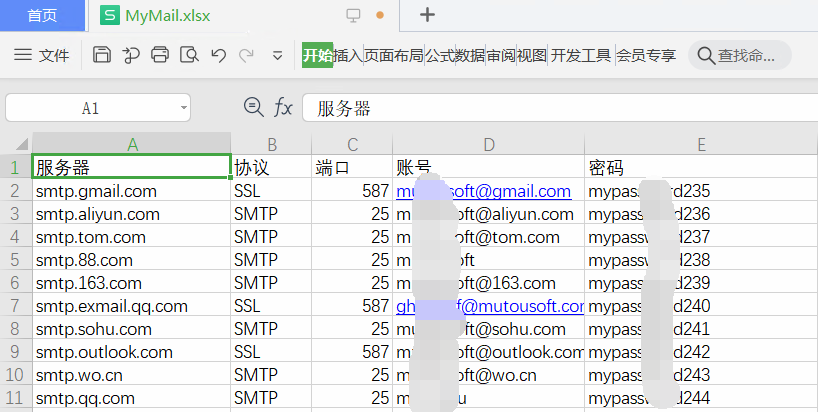
Task: Open the mutousoft.com email hyperlink
Action: point(490,306)
